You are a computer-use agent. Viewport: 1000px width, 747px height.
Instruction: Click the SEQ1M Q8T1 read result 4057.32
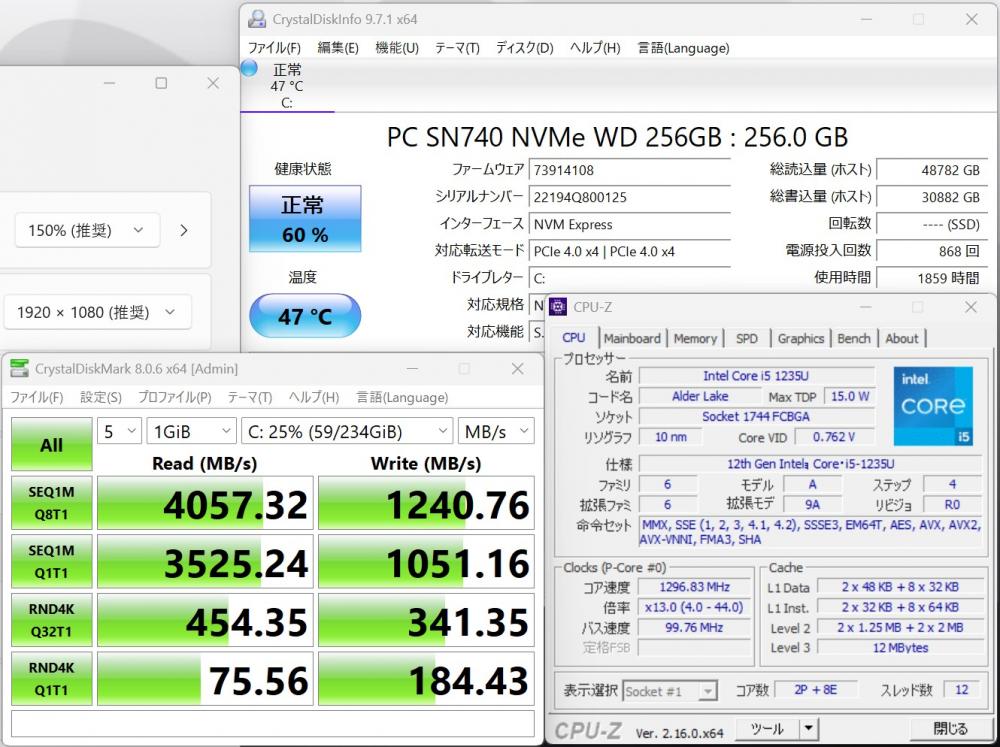(205, 503)
